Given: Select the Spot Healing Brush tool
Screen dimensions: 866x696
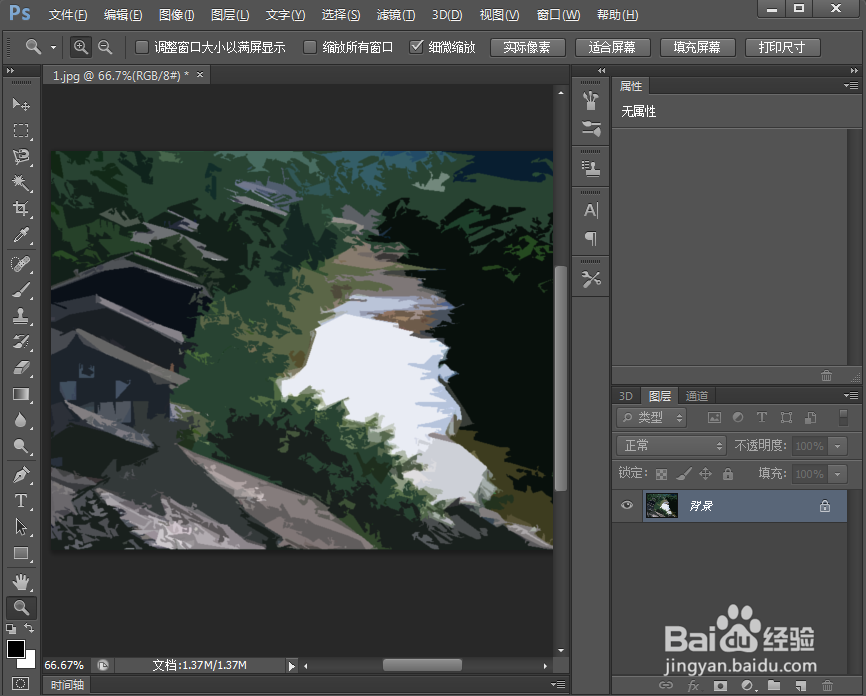Looking at the screenshot, I should pos(21,264).
